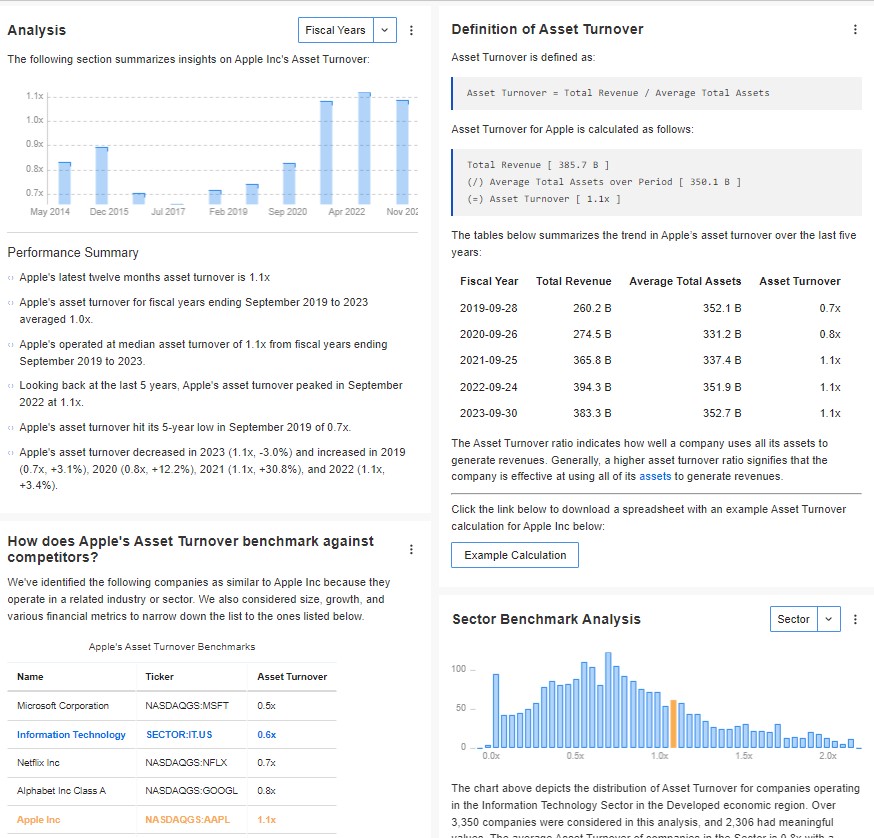Screen dimensions: 874x838
Task: Select the NASDAQGS:GOOGL ticker cell
Action: pos(191,791)
